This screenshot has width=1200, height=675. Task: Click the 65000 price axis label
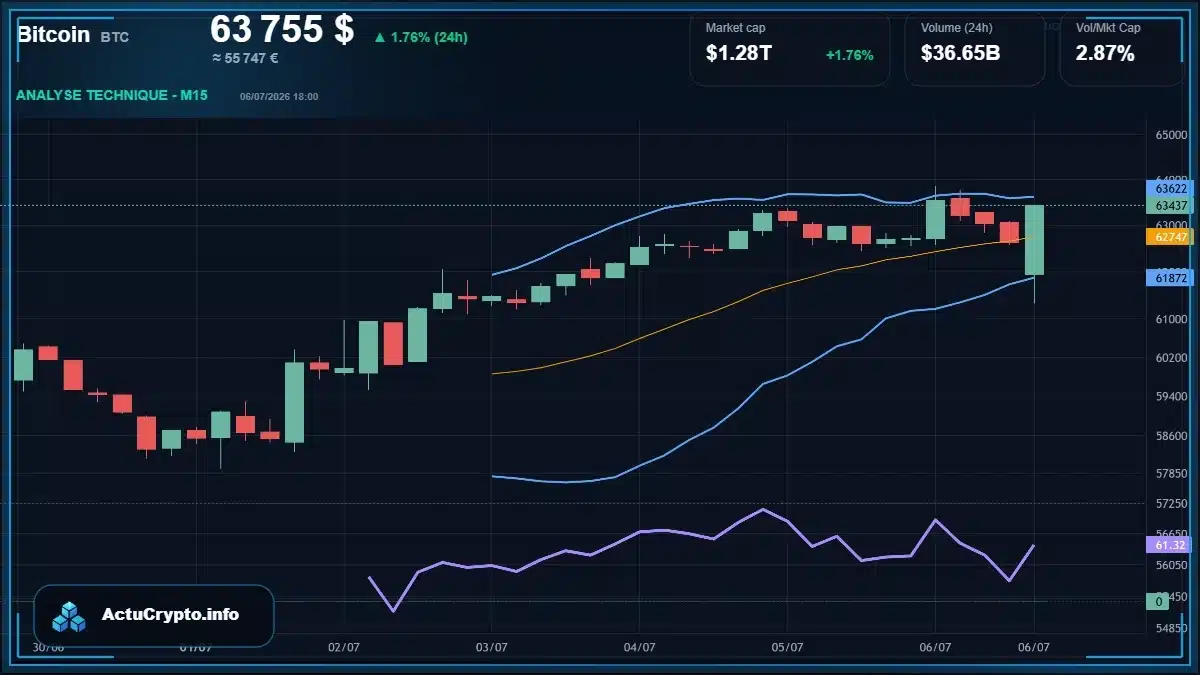[1171, 135]
